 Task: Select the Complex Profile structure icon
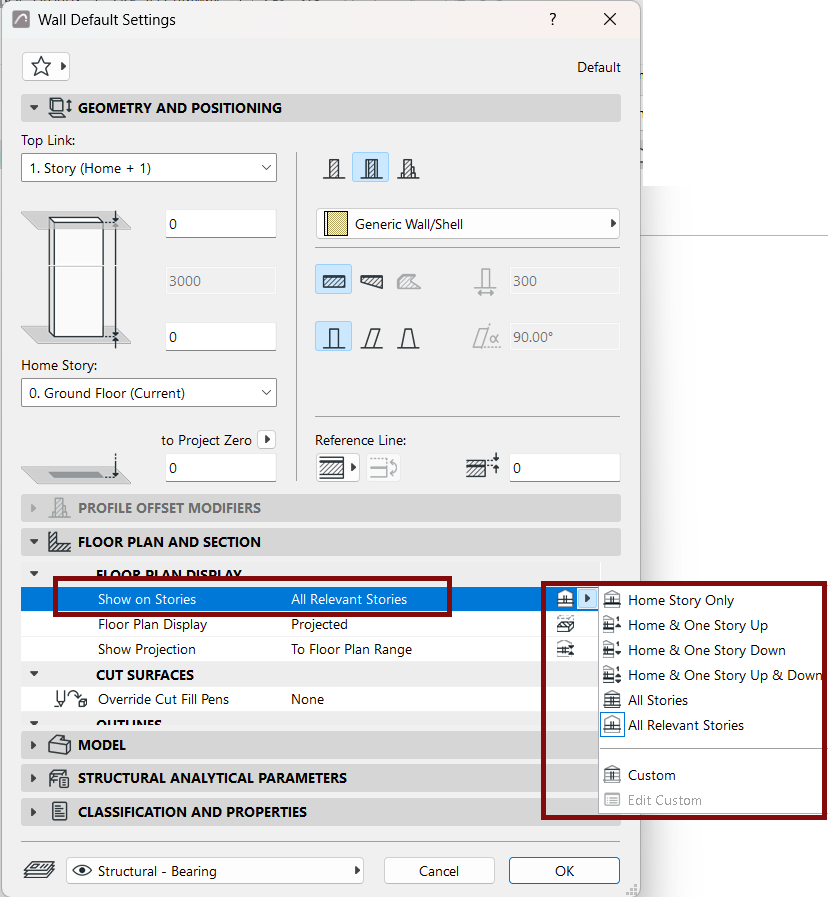408,168
